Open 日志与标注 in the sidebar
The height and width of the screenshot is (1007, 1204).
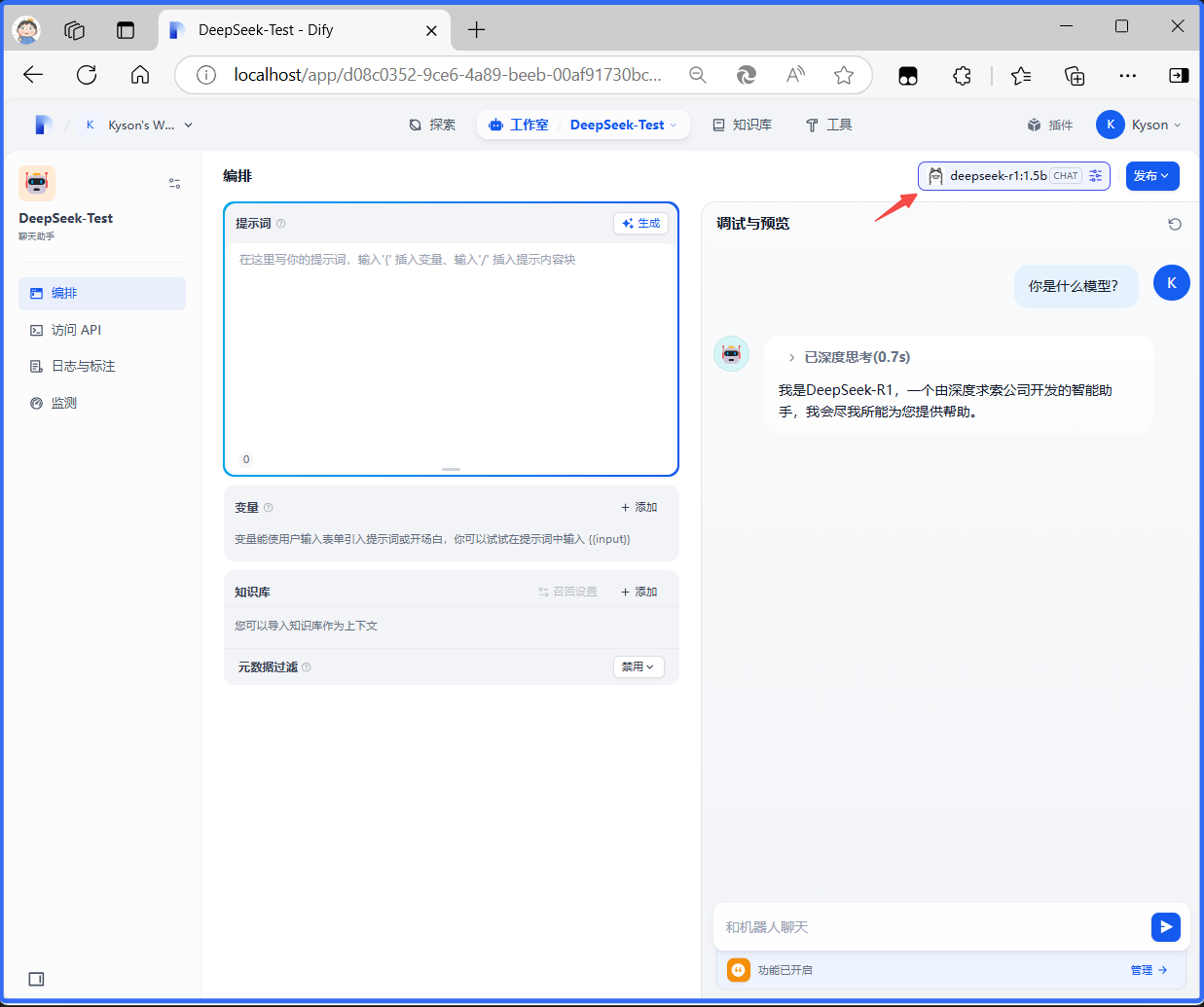(102, 366)
